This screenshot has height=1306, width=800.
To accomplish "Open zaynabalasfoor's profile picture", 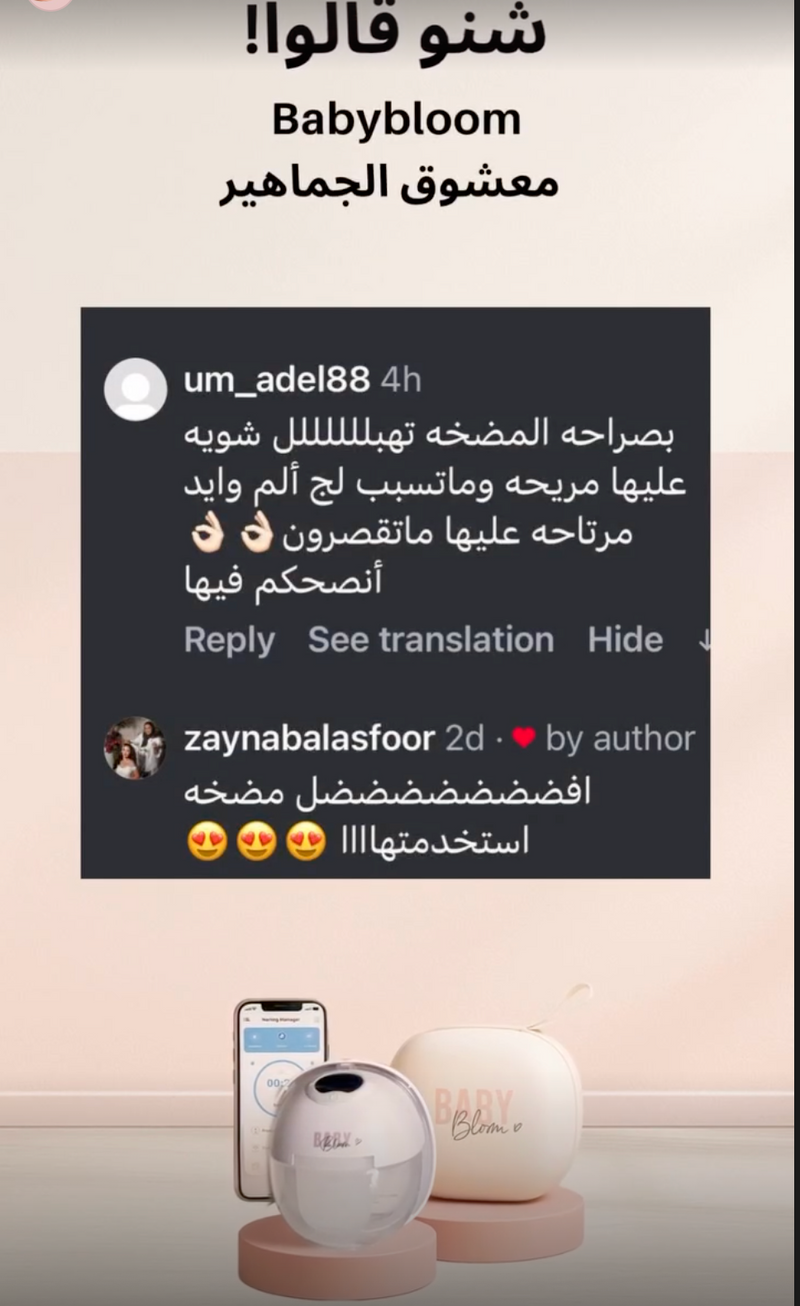I will tap(135, 747).
